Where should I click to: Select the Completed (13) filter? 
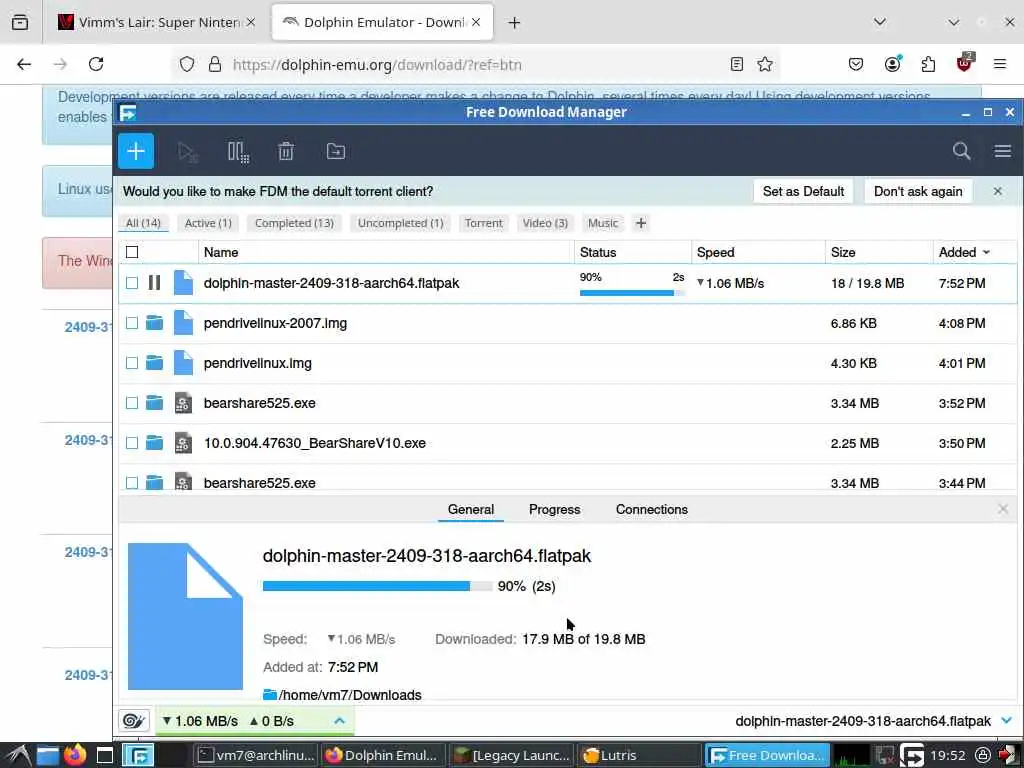pyautogui.click(x=294, y=223)
